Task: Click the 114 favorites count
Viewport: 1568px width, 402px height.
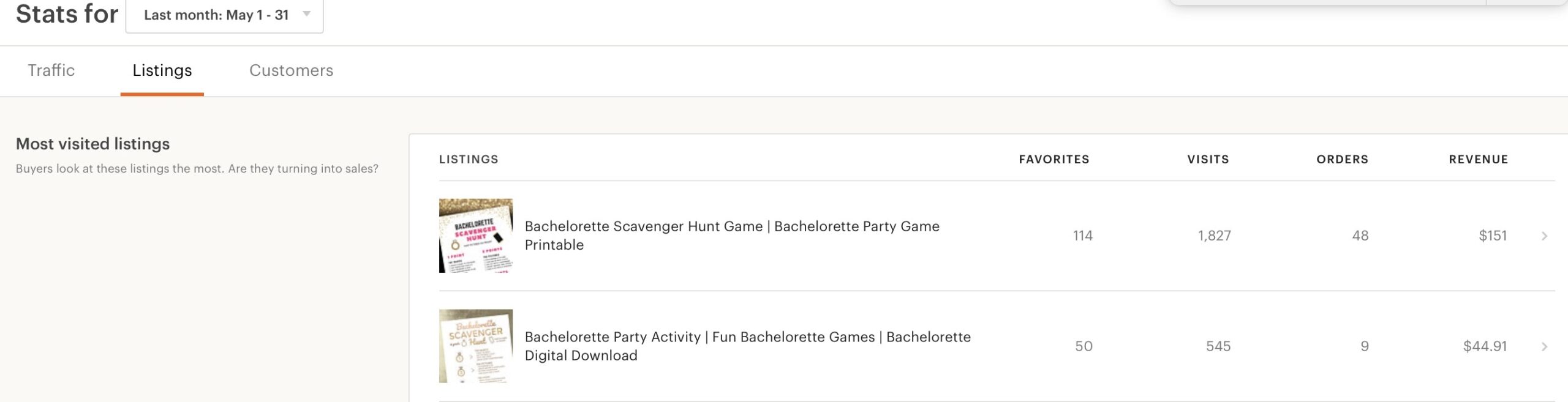Action: point(1082,236)
